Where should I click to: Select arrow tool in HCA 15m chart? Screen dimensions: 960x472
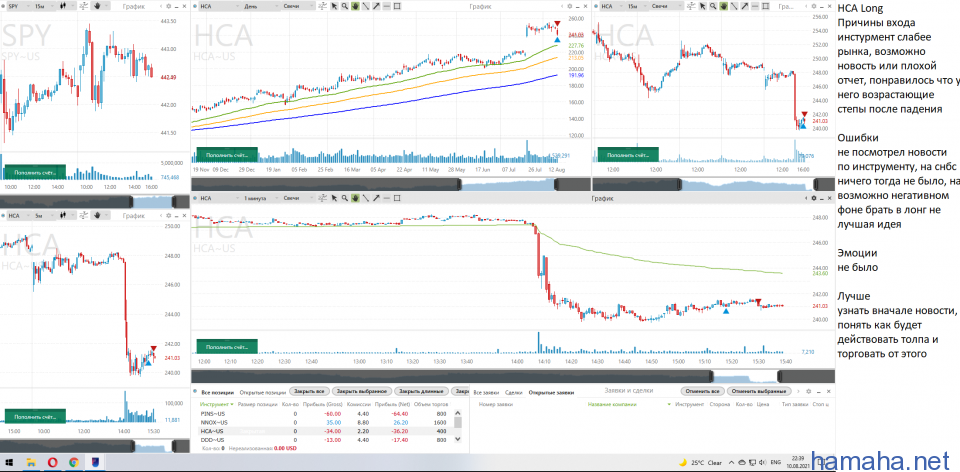(744, 6)
